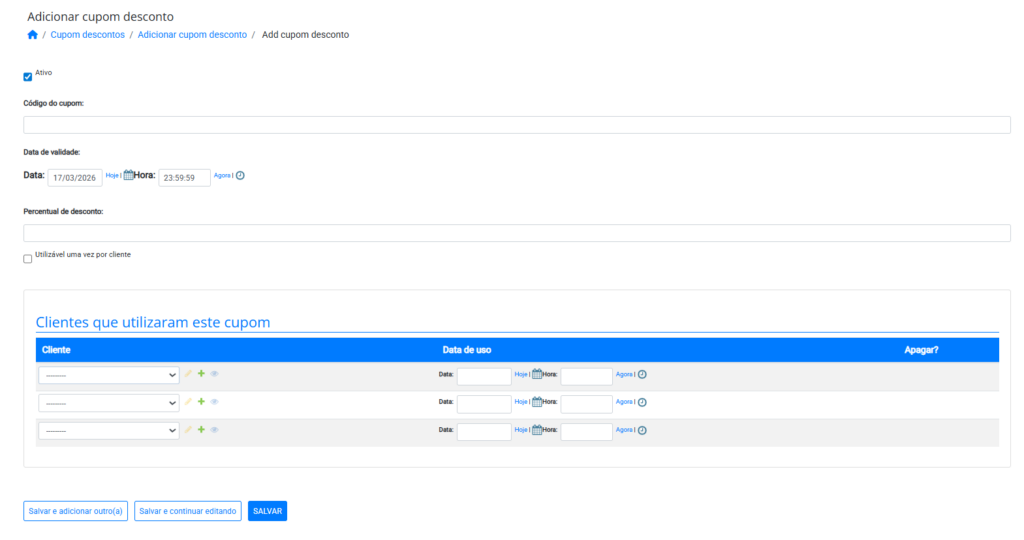Screen dimensions: 1024x540
Task: Open calendar picker beside validity date
Action: 128,175
